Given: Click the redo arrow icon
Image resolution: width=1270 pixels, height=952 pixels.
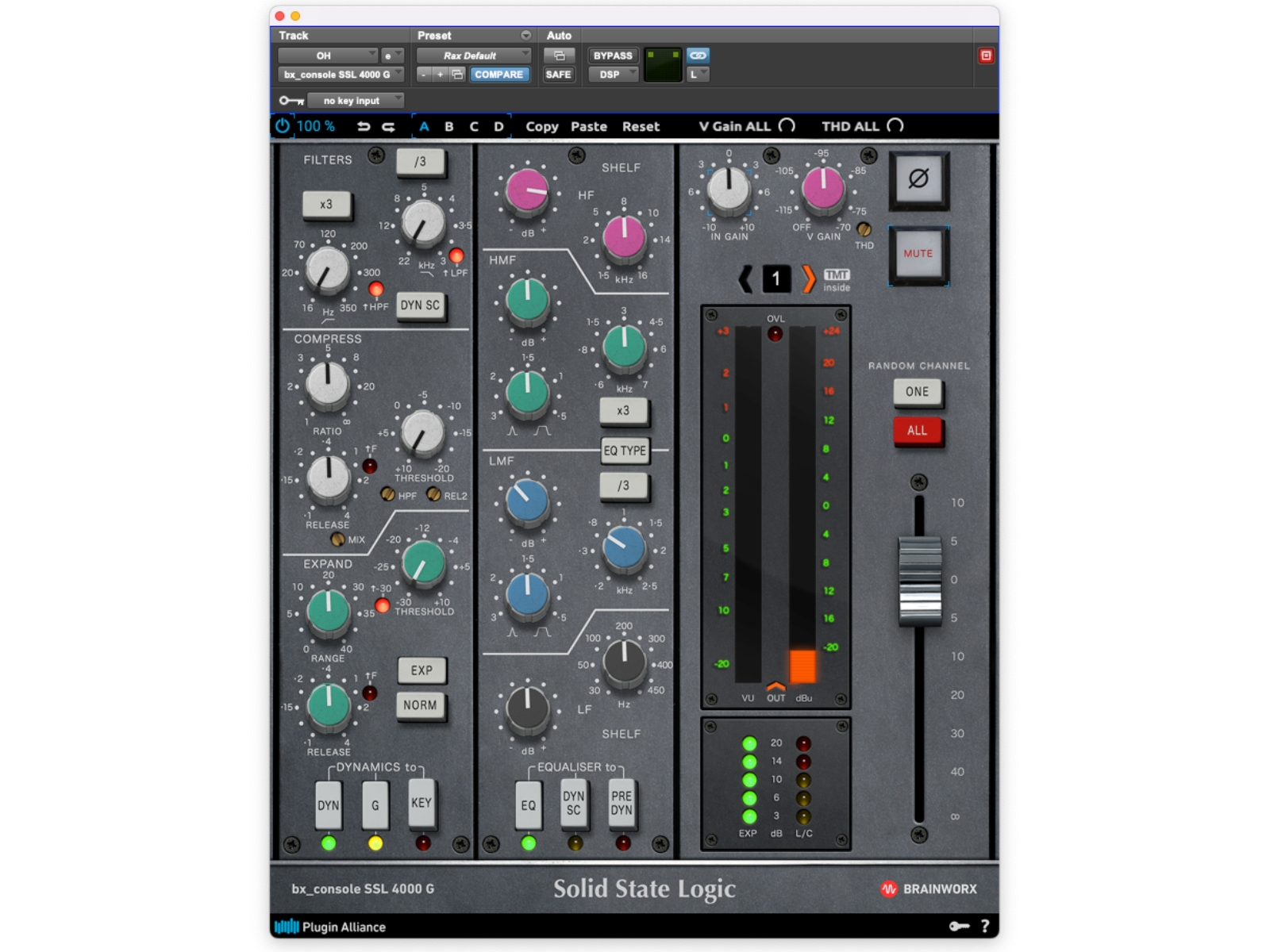Looking at the screenshot, I should 388,127.
